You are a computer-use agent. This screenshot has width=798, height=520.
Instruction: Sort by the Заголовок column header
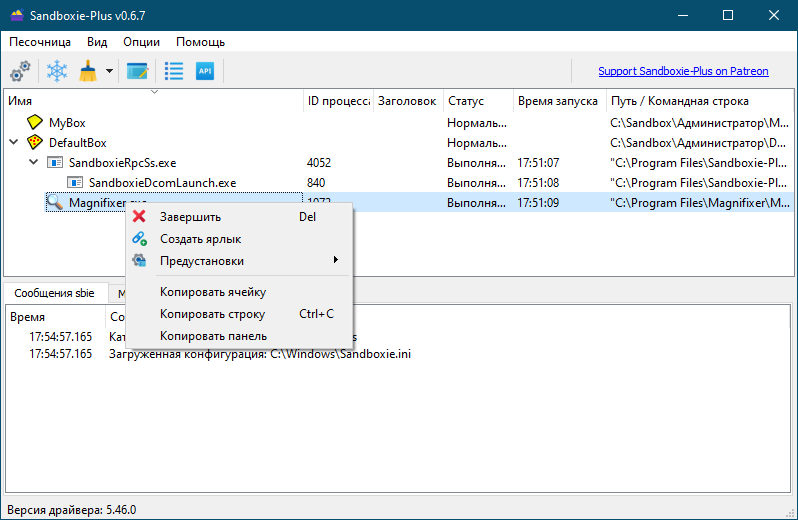click(408, 101)
